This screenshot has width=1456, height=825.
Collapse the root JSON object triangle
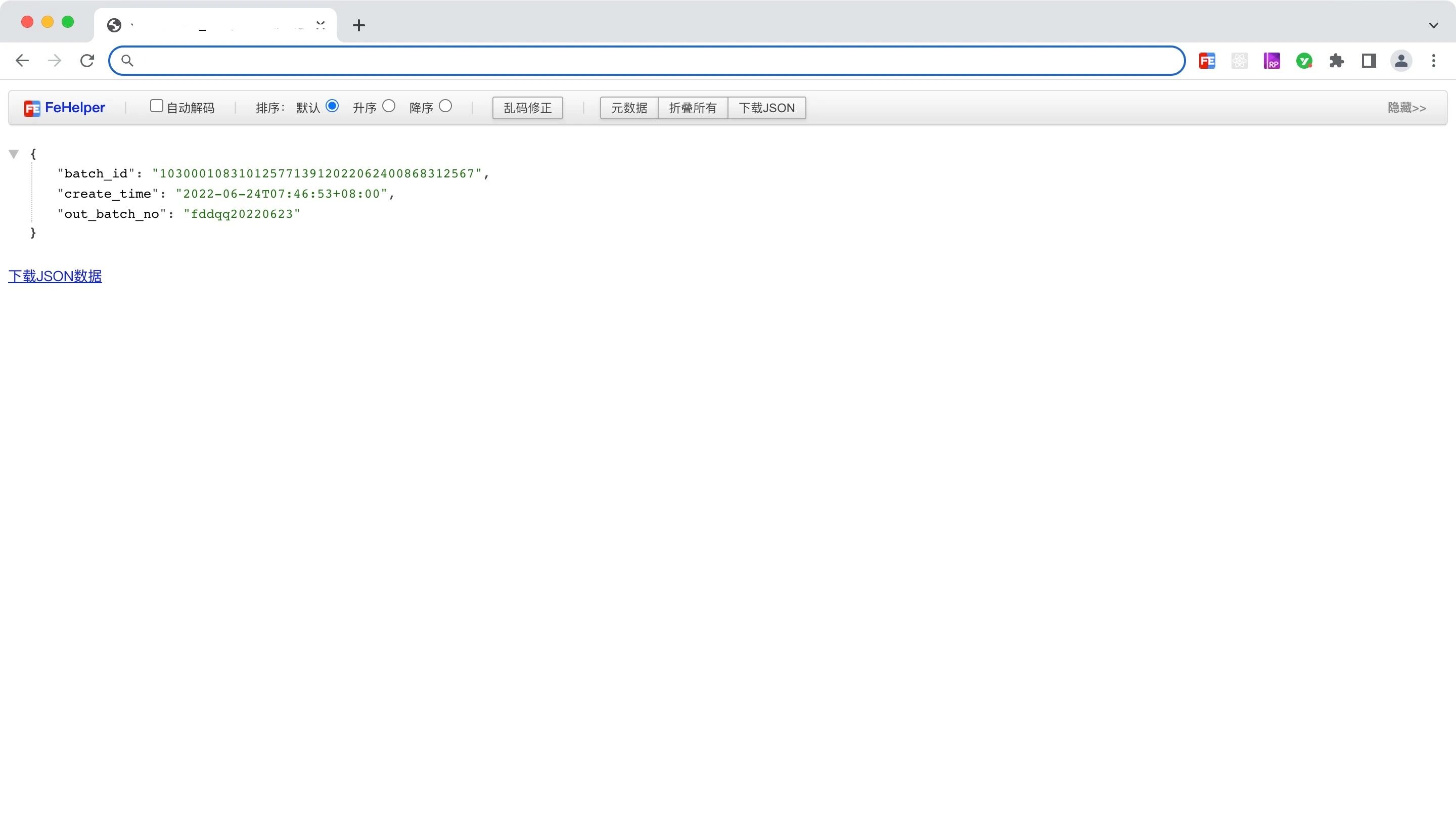[x=14, y=154]
